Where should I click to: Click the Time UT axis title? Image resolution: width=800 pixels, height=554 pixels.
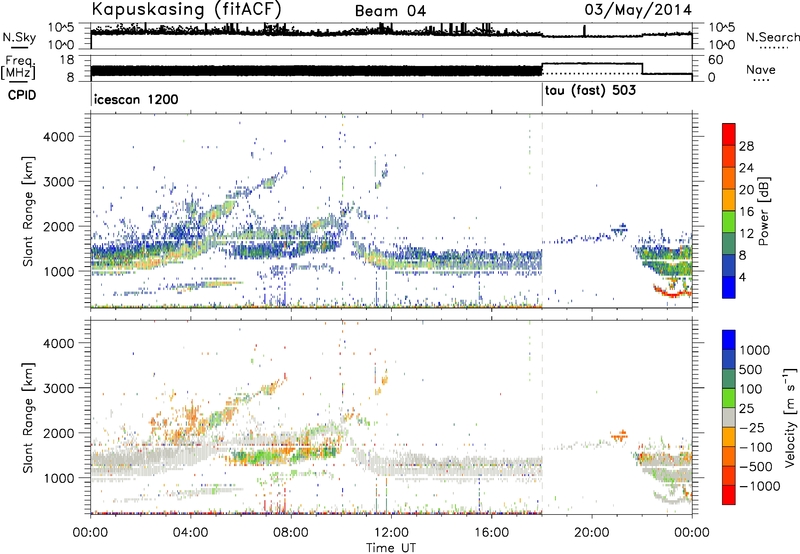pyautogui.click(x=391, y=548)
